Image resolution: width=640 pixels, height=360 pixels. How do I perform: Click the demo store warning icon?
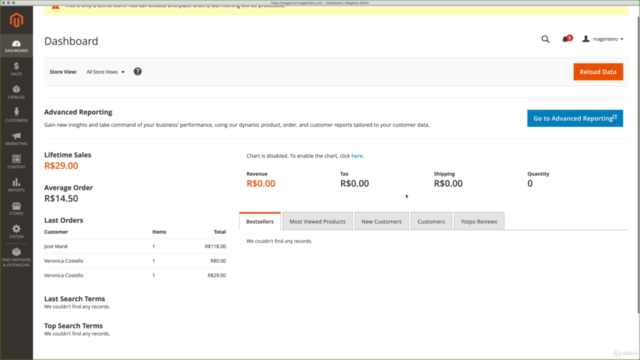coord(56,7)
